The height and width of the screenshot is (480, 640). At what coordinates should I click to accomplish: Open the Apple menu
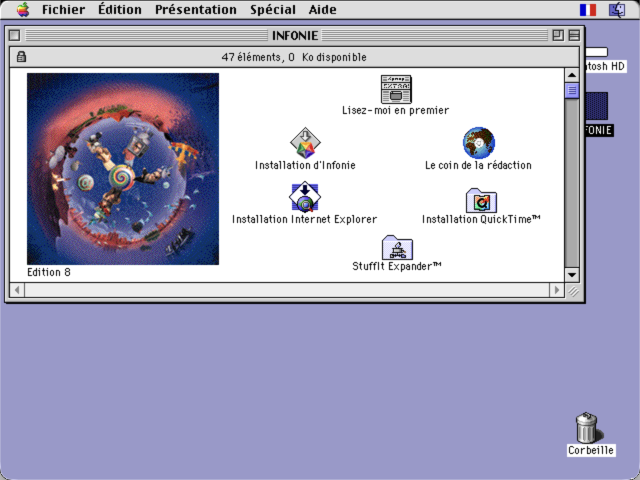pyautogui.click(x=23, y=9)
